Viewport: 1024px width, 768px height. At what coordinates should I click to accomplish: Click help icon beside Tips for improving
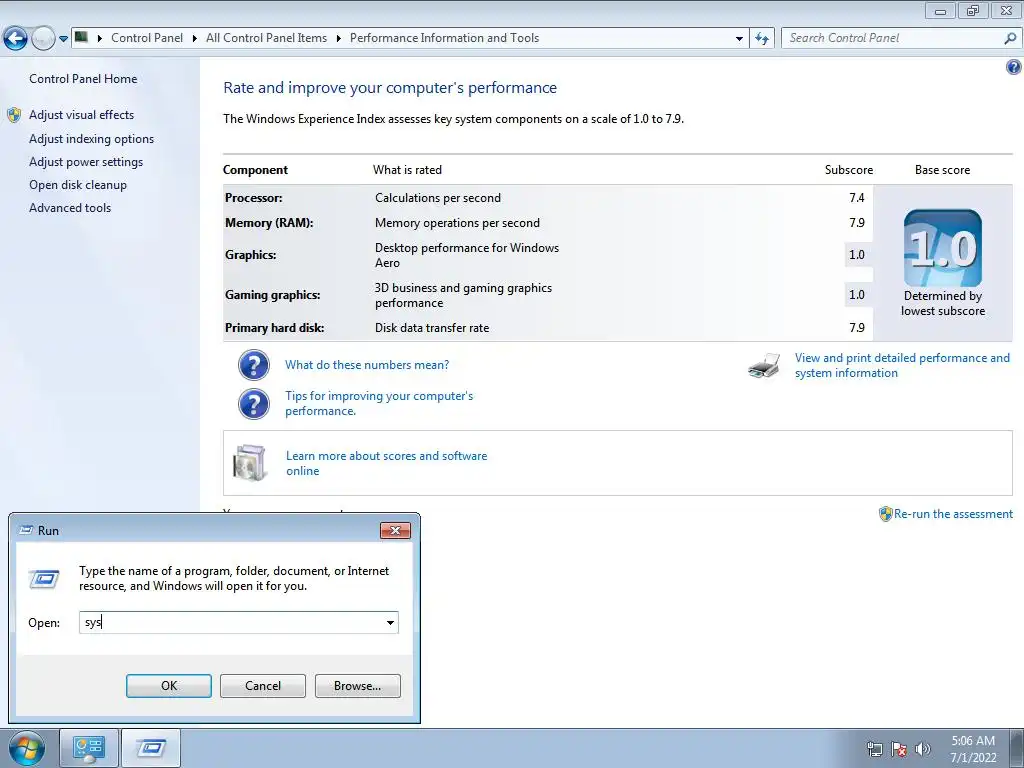point(254,404)
